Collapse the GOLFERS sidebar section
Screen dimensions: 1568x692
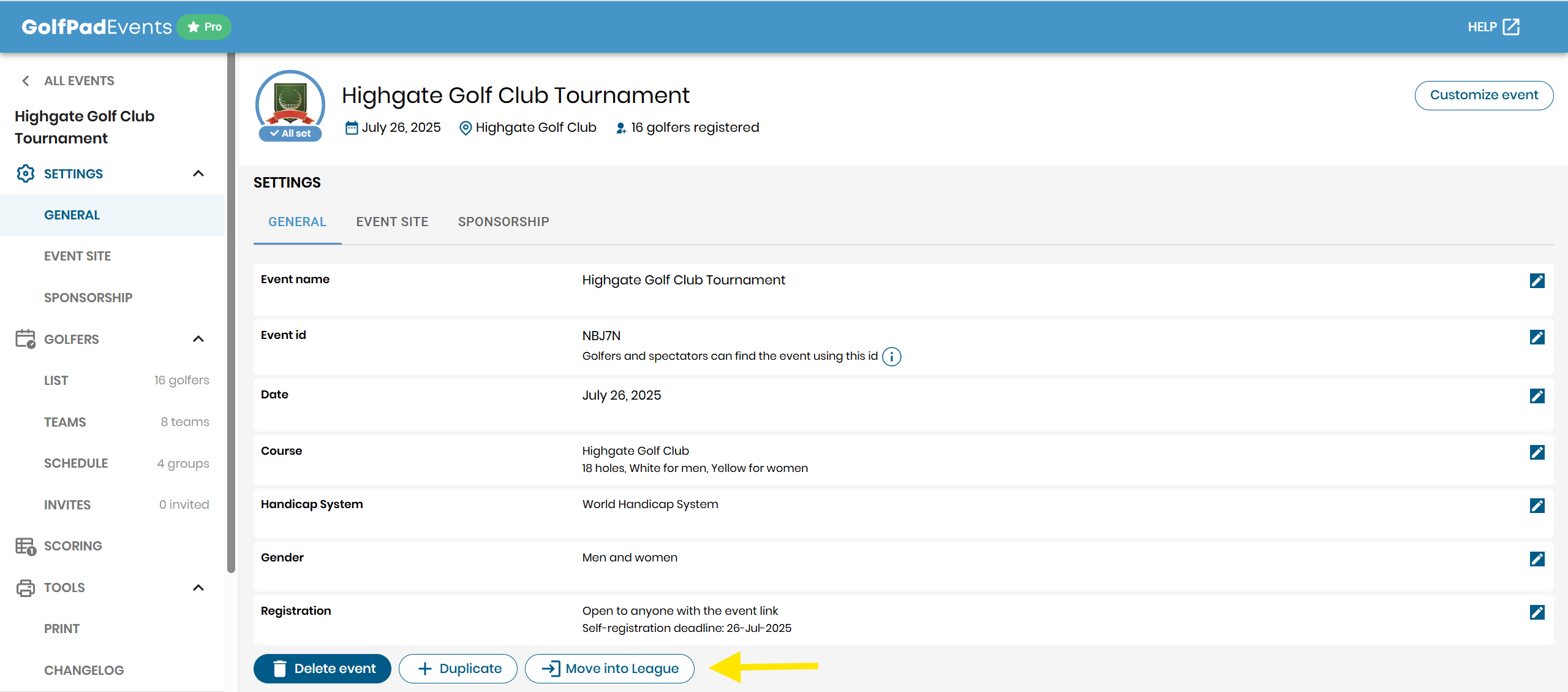198,339
